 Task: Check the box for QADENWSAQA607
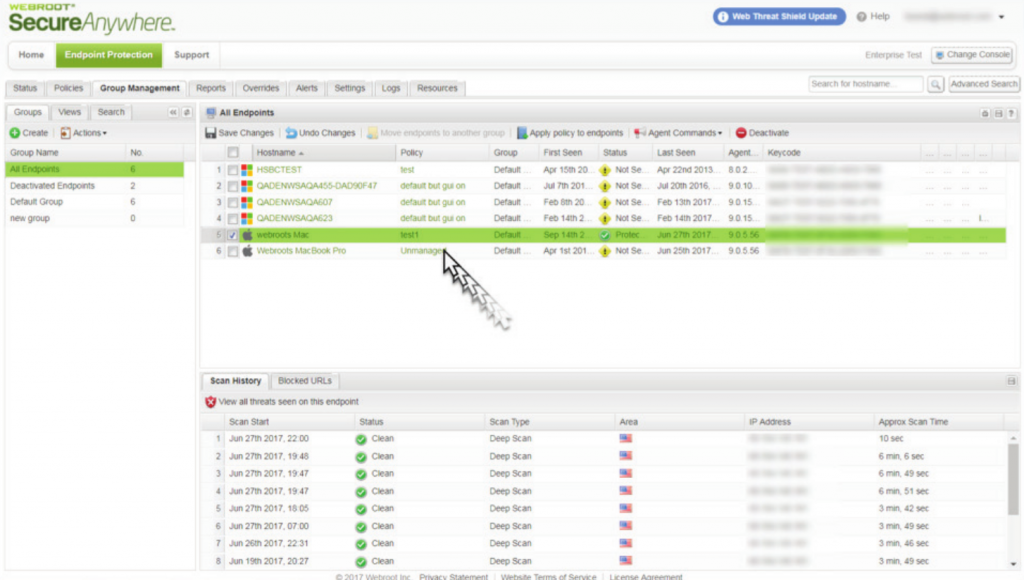coord(232,202)
